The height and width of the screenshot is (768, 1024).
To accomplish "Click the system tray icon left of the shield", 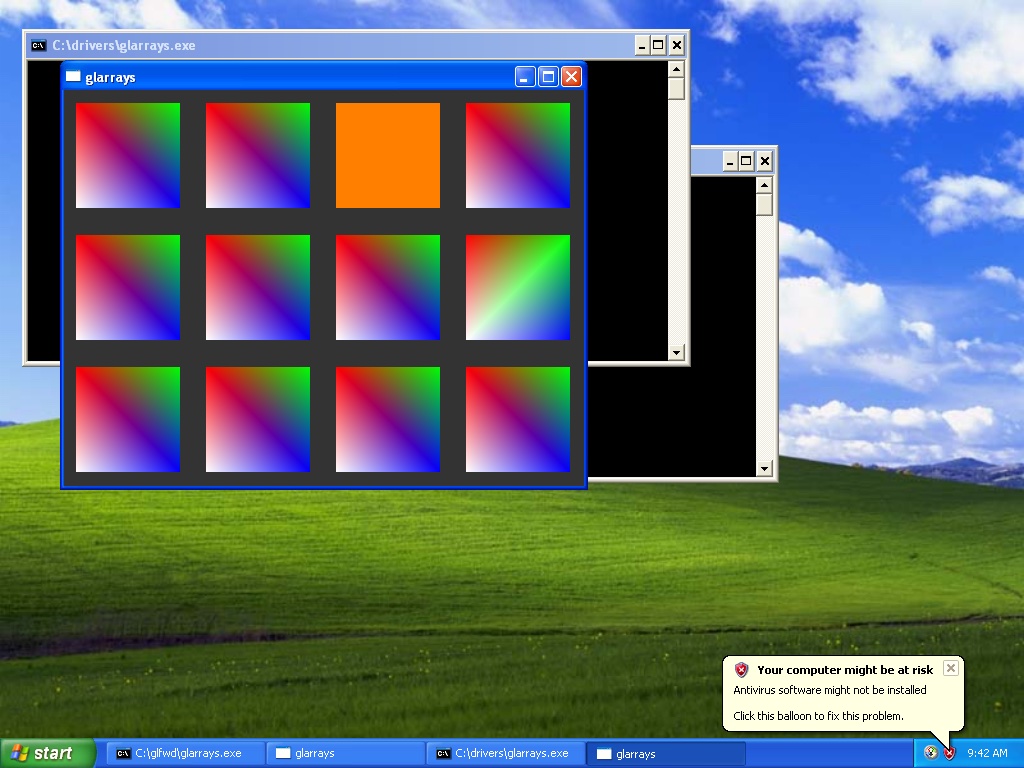I will click(x=931, y=753).
